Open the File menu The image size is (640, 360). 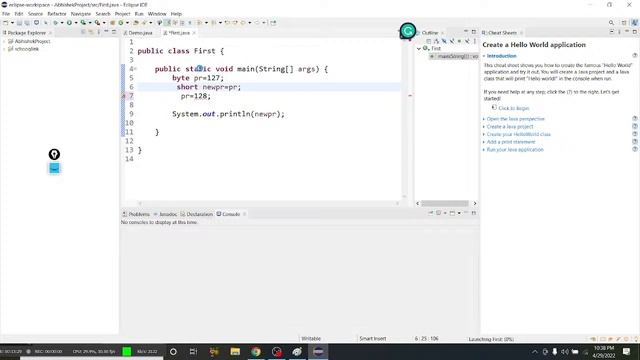tap(6, 14)
